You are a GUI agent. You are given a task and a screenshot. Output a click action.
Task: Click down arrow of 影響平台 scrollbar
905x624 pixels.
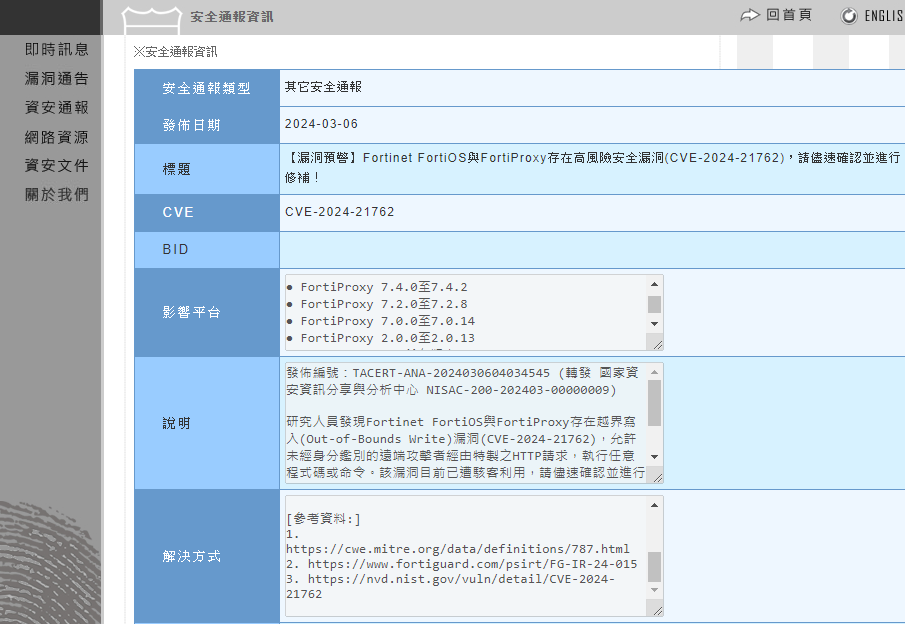pos(654,324)
